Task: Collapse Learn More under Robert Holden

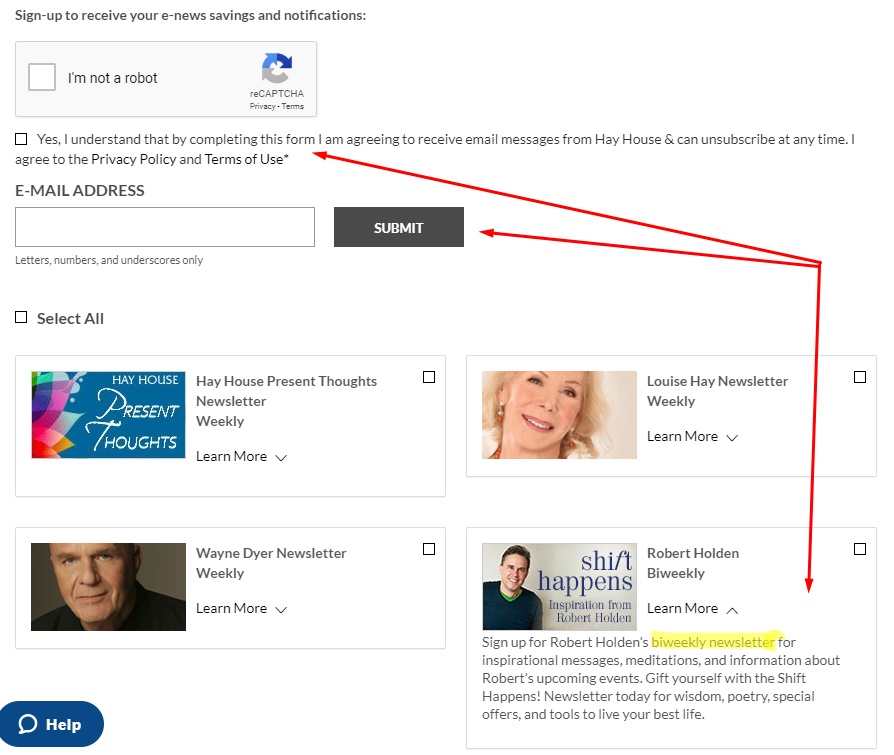Action: click(692, 609)
